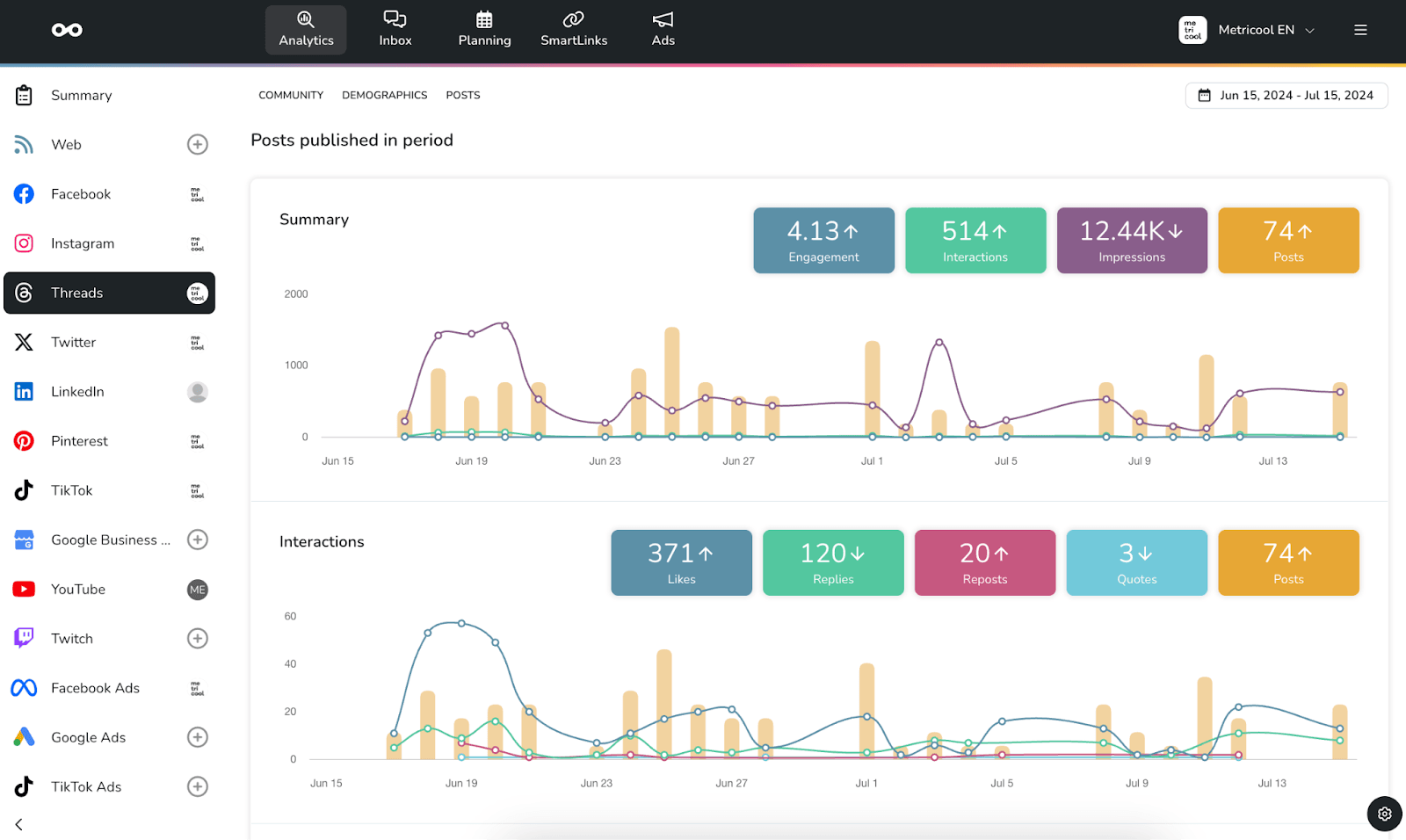Click the hamburger menu icon
Screen dimensions: 1406x840
tap(1360, 30)
